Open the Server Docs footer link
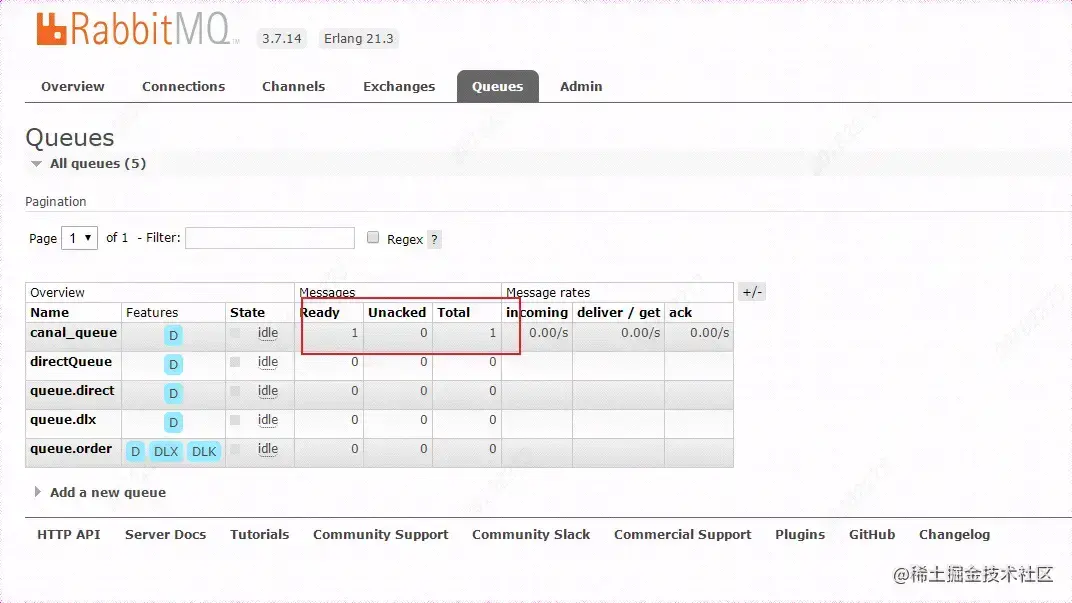 point(165,535)
